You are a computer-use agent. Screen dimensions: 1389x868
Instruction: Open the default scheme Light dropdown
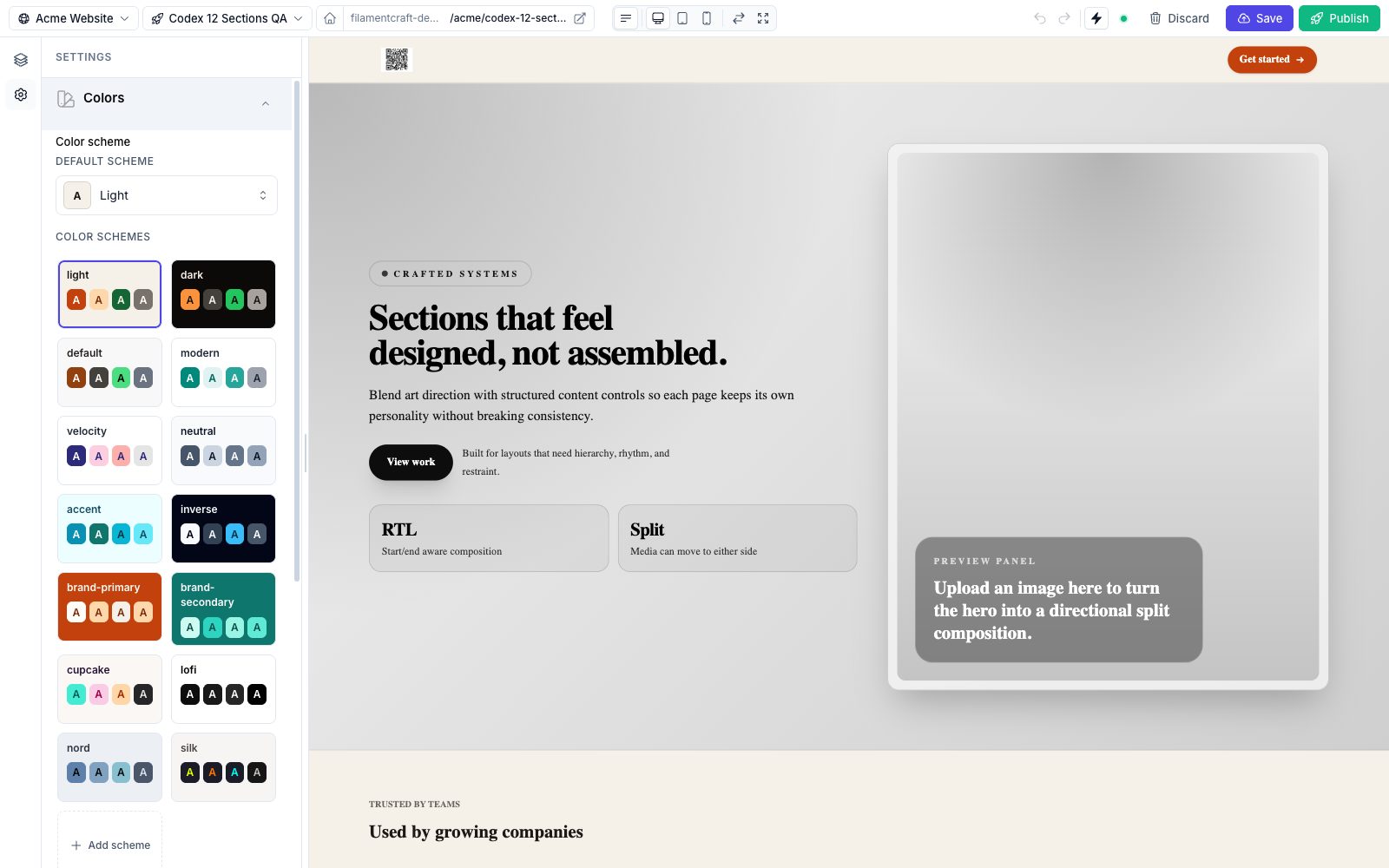167,195
